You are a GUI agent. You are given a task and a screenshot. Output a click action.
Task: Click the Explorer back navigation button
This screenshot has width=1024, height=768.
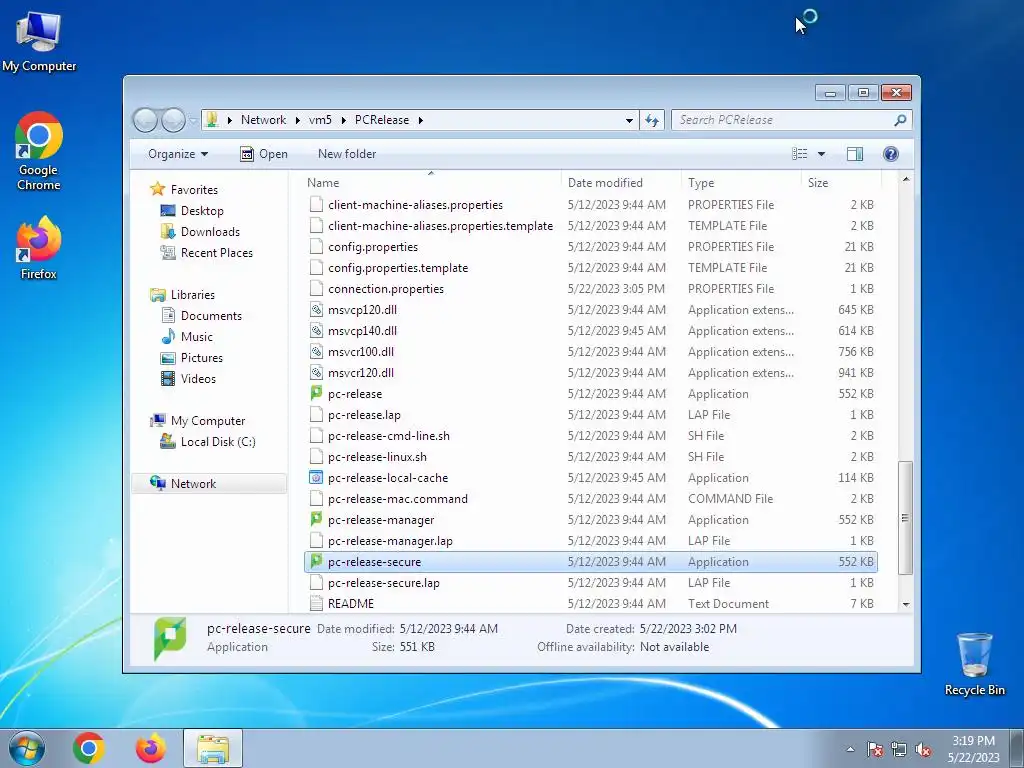tap(145, 120)
